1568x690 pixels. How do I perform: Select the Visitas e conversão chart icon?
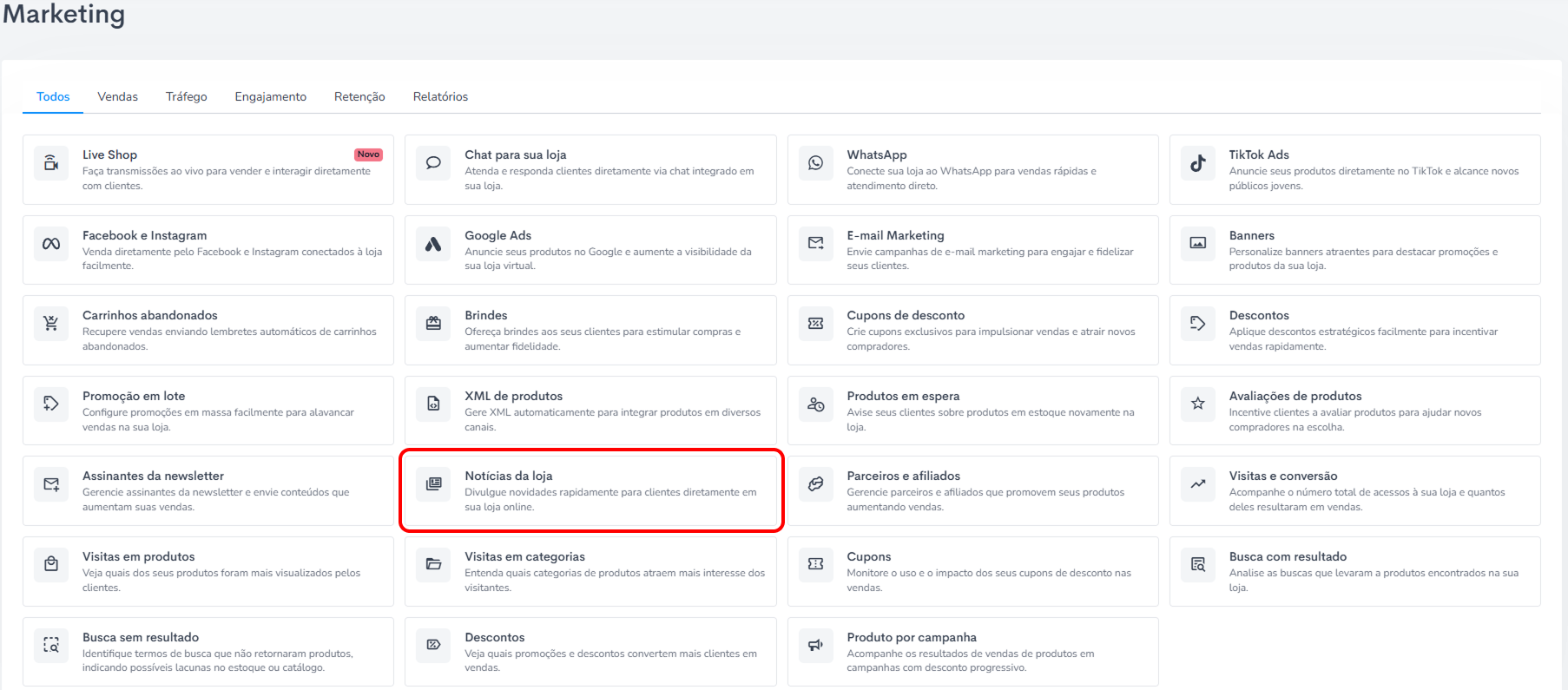click(1197, 484)
